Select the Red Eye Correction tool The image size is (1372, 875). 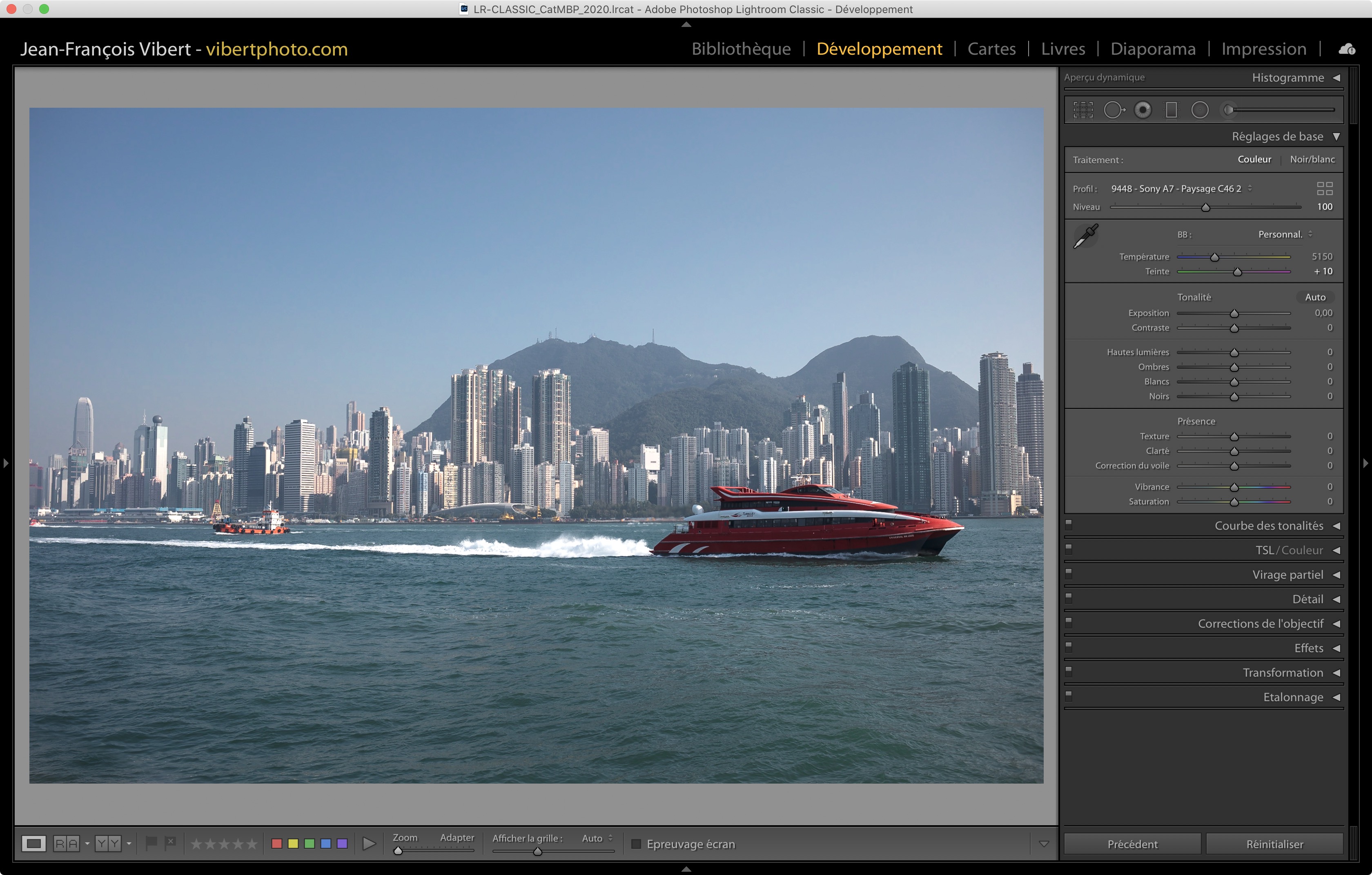pyautogui.click(x=1143, y=110)
